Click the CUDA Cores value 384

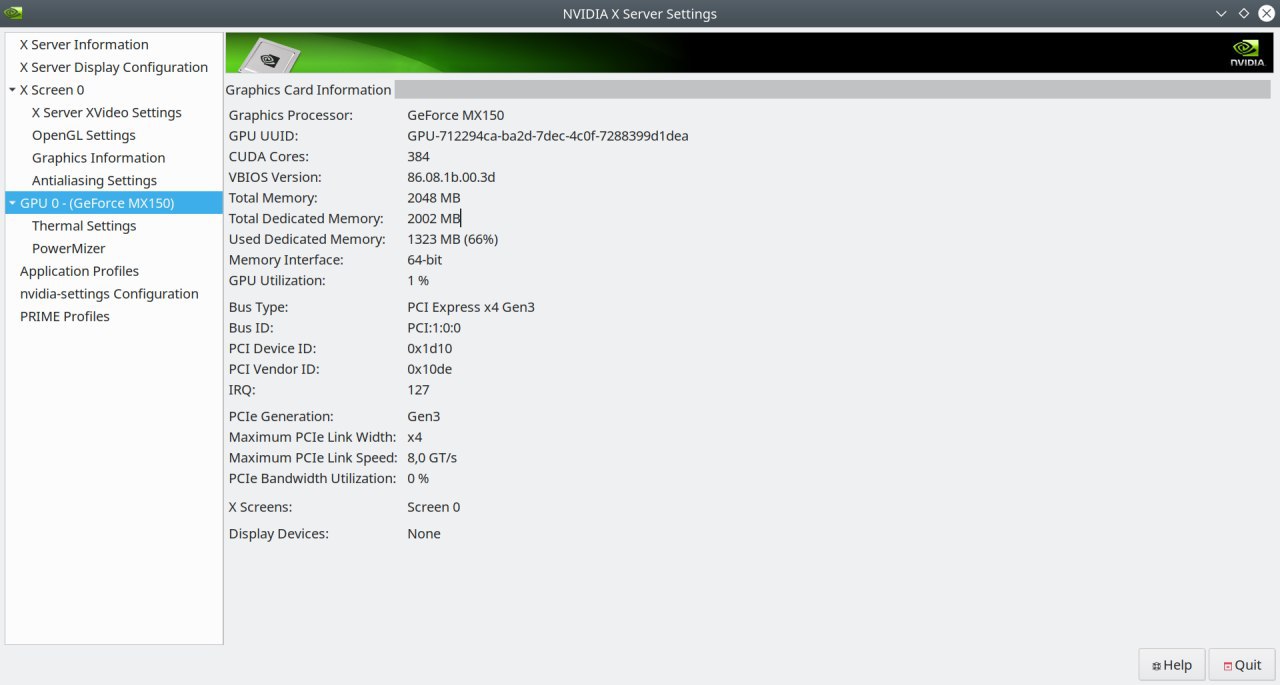click(x=418, y=157)
